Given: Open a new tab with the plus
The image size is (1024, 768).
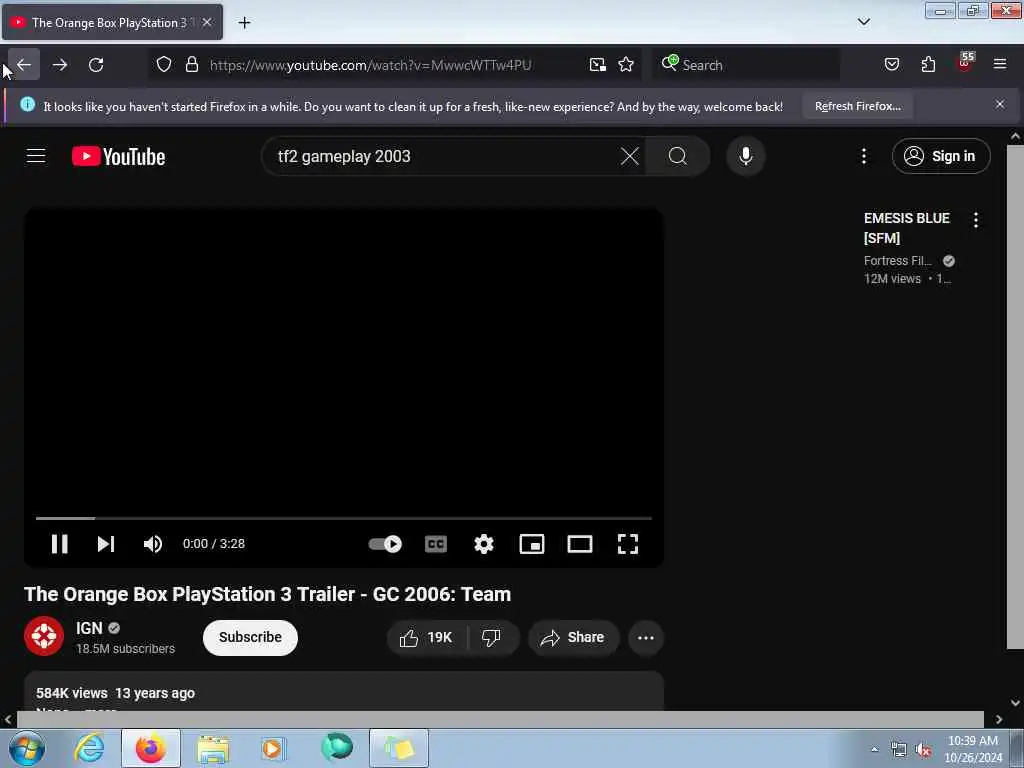Looking at the screenshot, I should point(244,22).
